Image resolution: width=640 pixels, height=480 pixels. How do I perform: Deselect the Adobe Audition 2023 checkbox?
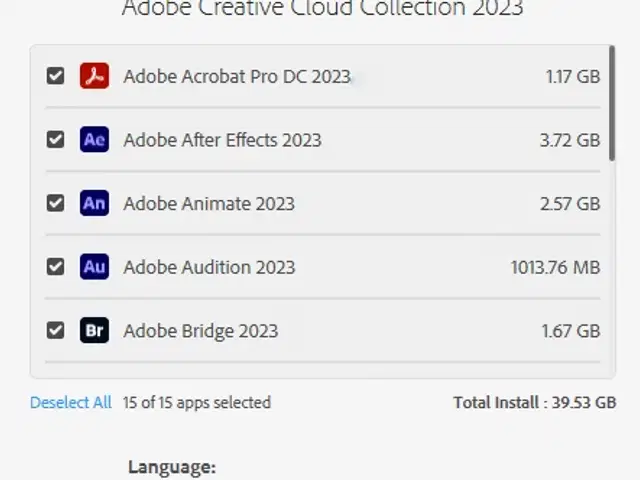click(55, 267)
